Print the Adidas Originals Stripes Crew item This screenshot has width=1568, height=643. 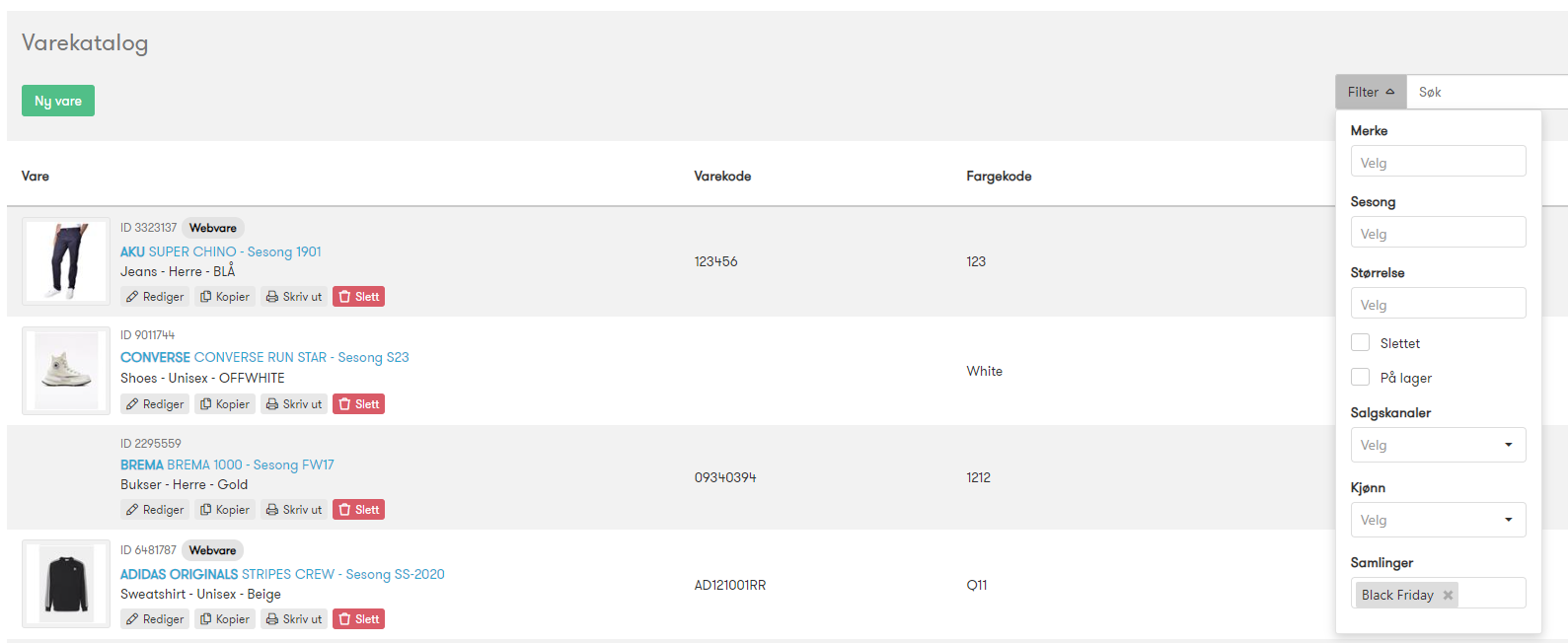294,619
